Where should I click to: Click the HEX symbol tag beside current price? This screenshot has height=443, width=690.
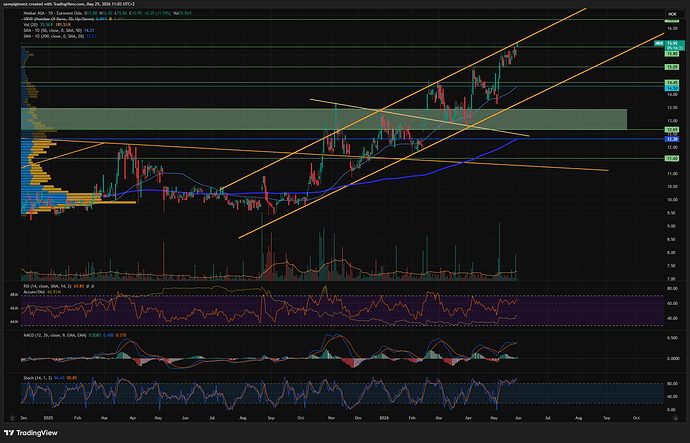[659, 44]
